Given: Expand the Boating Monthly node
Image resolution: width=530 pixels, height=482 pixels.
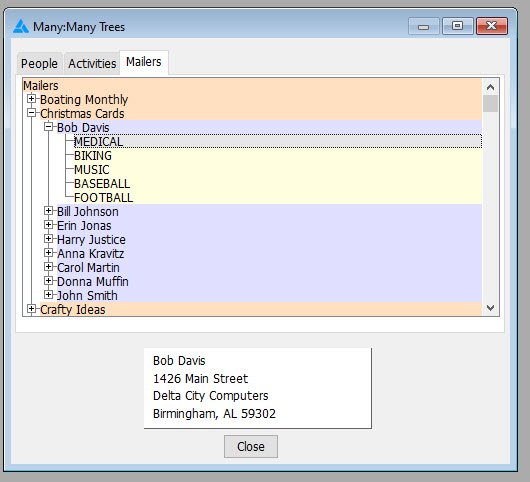Looking at the screenshot, I should click(31, 99).
